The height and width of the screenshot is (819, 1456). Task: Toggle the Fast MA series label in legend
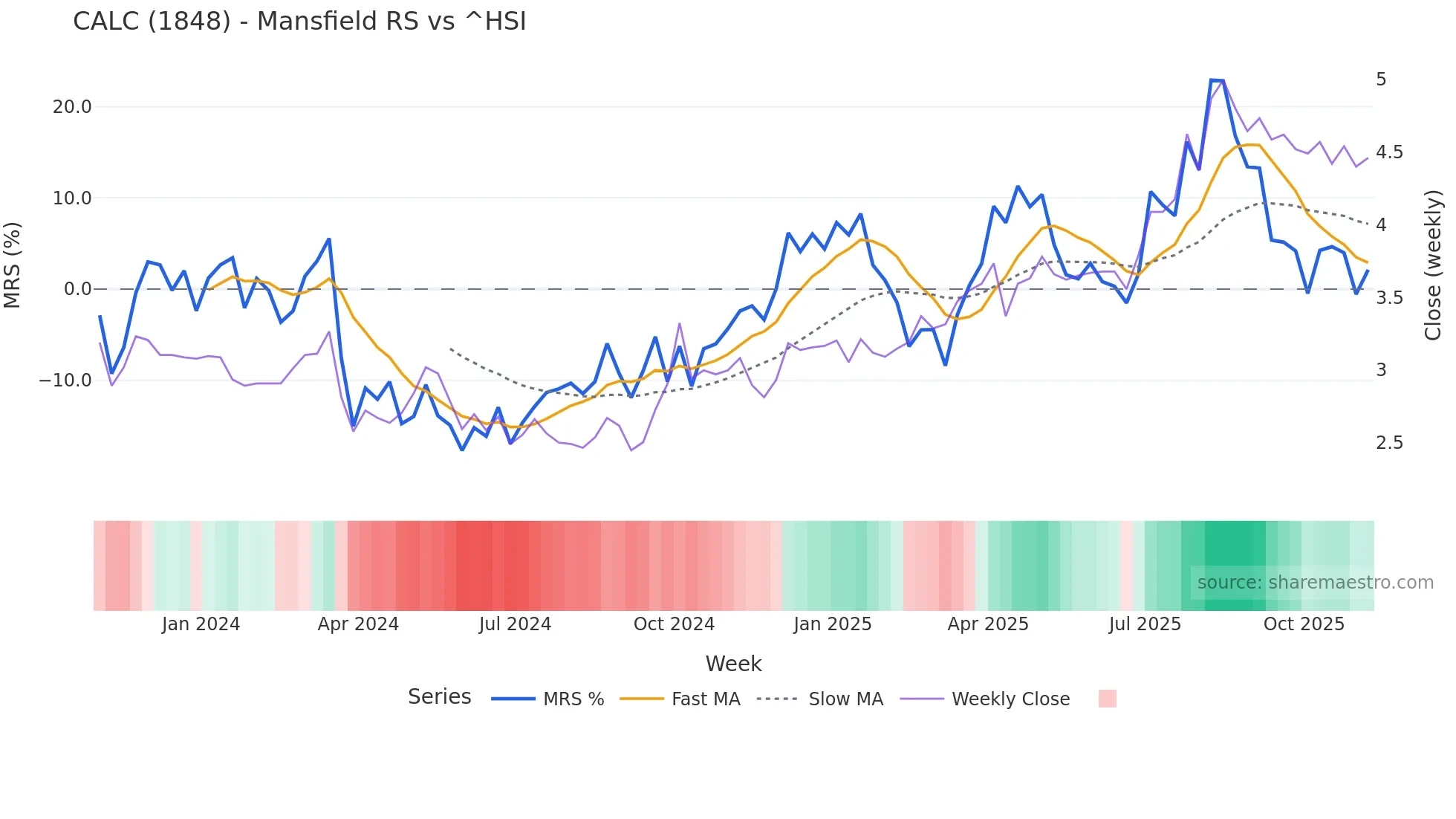pyautogui.click(x=706, y=699)
